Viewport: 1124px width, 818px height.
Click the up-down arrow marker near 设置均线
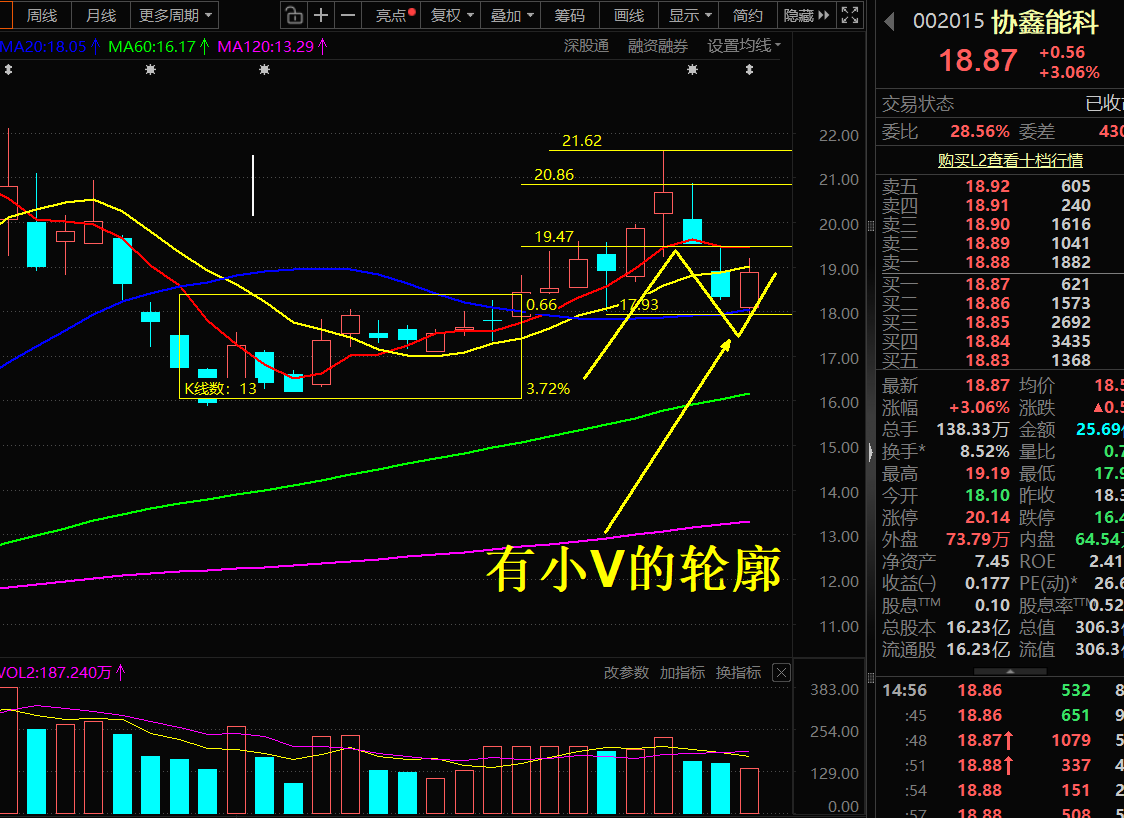click(749, 70)
